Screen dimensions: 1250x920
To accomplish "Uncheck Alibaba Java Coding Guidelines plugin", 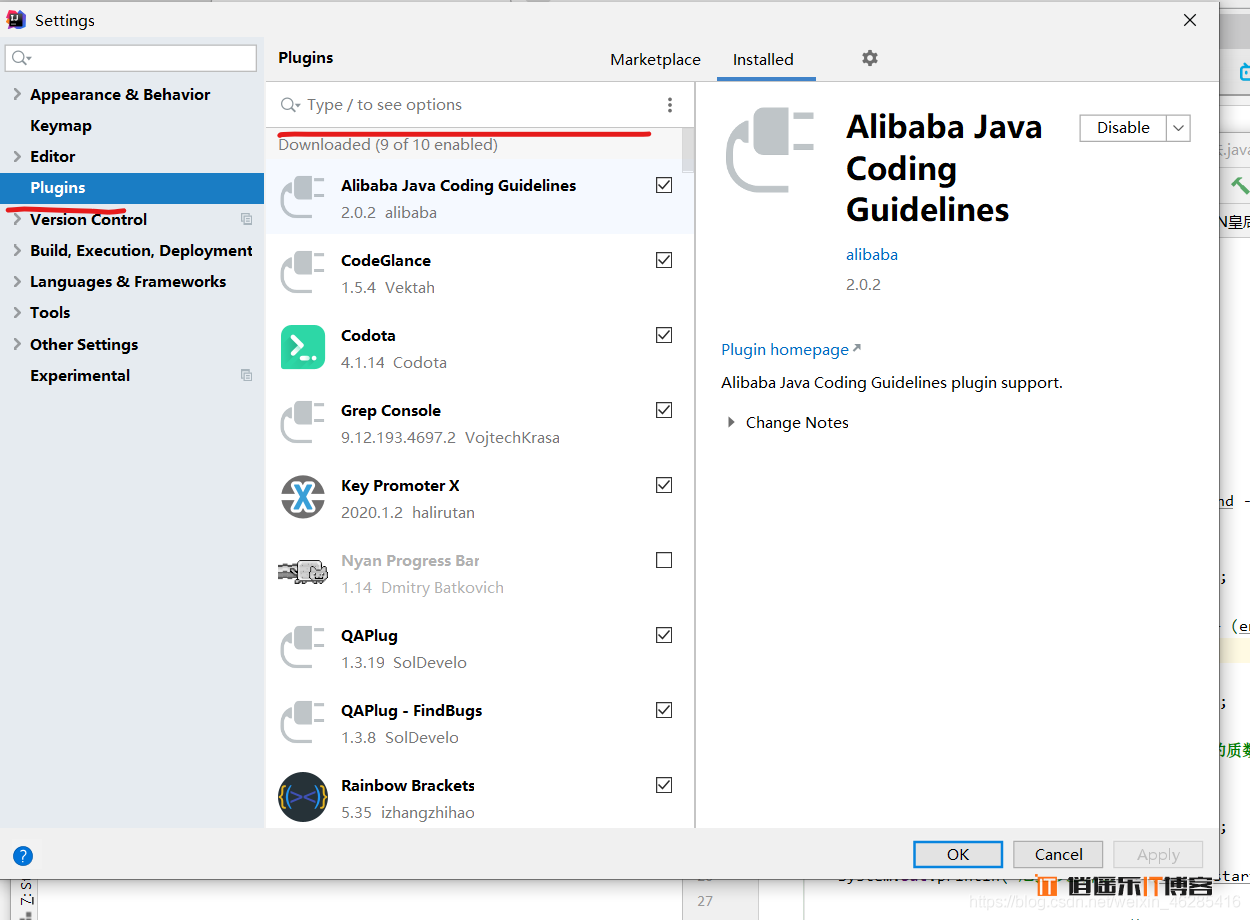I will click(x=664, y=185).
